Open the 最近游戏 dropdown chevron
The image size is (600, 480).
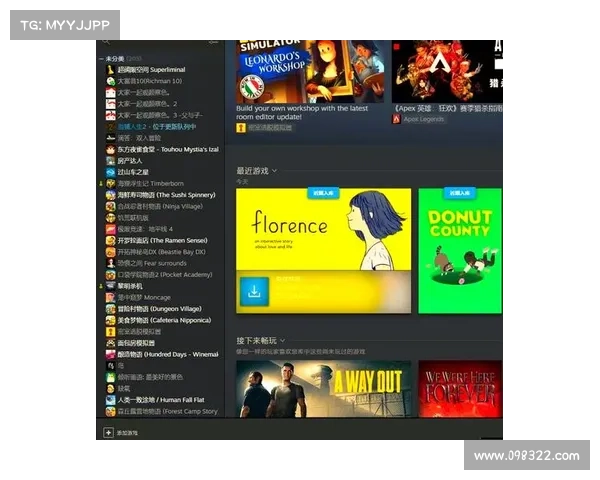(x=274, y=171)
